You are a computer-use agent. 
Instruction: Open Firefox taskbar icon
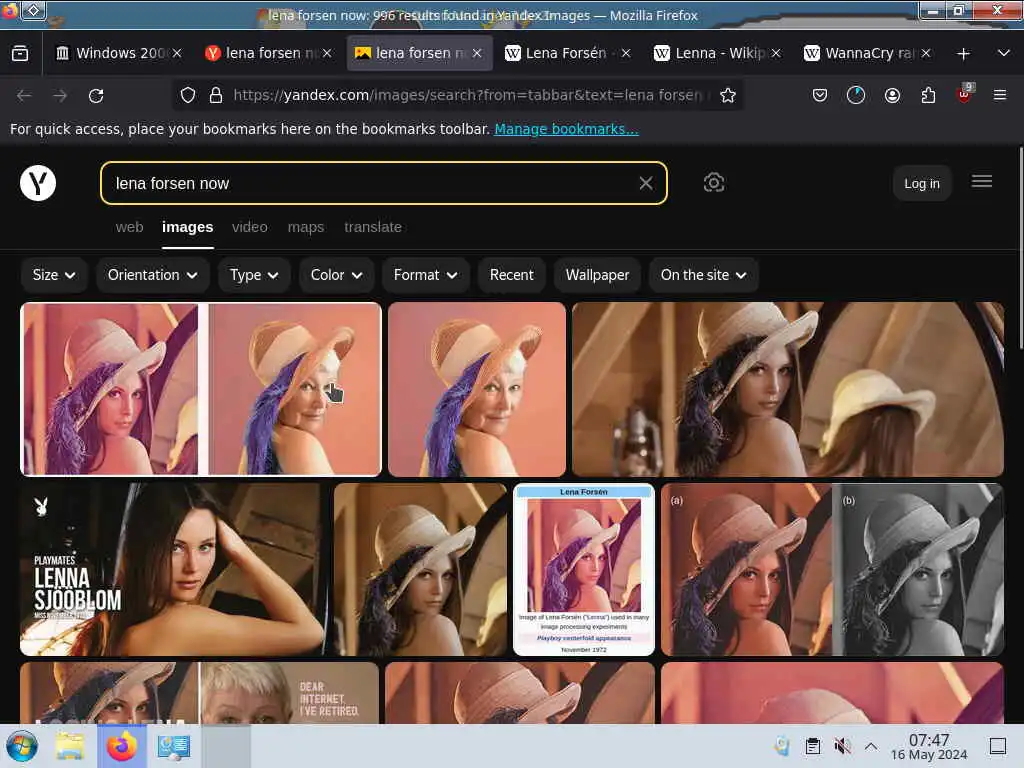(122, 746)
